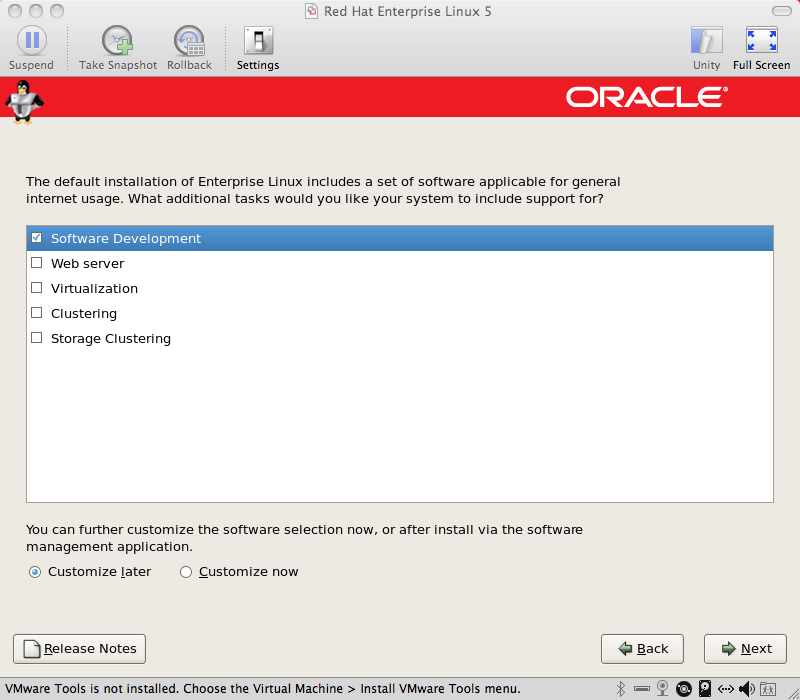This screenshot has height=700, width=800.
Task: Click the Tux penguin logo
Action: click(24, 102)
